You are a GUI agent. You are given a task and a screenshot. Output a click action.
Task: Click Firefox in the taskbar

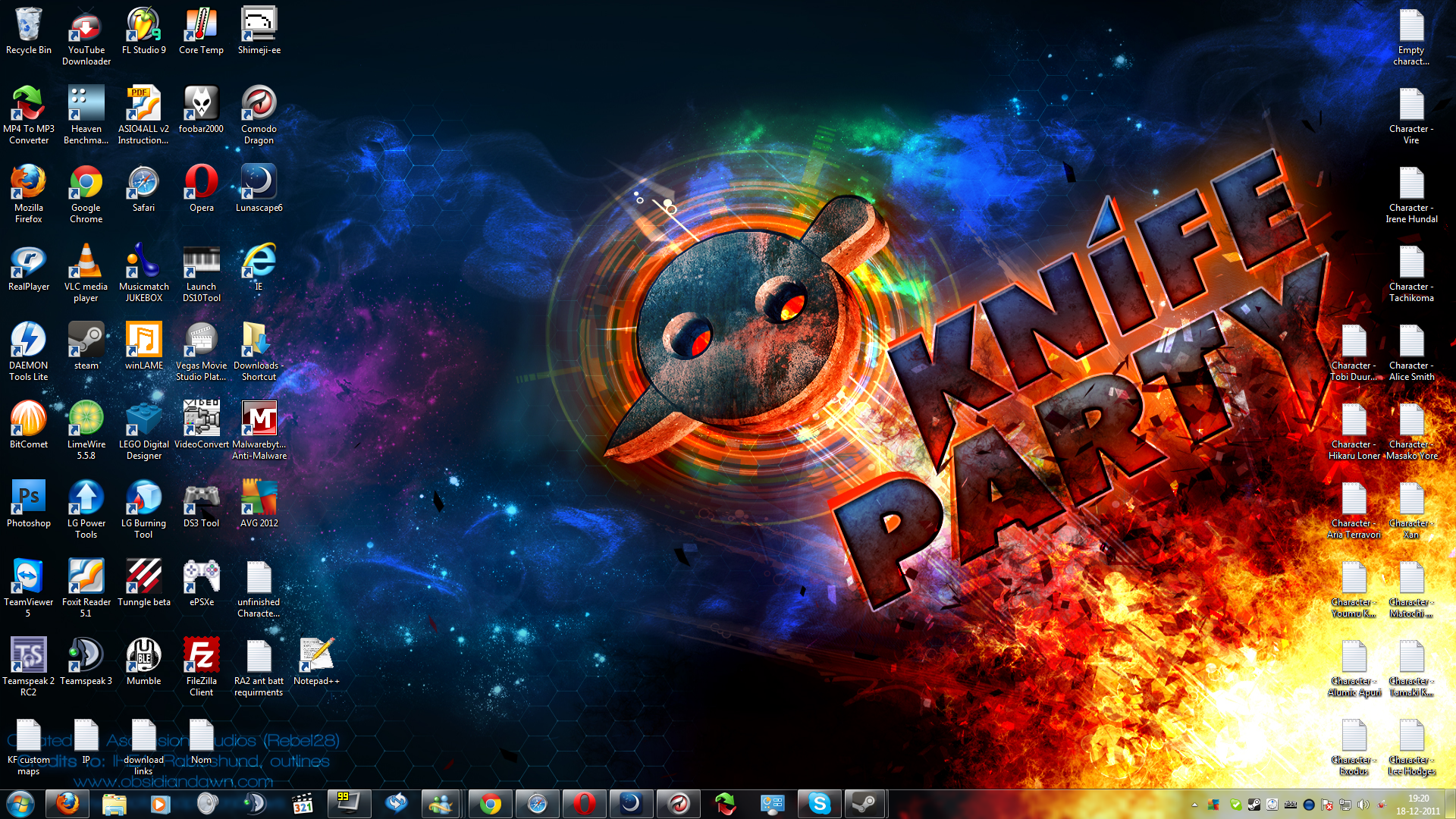click(x=67, y=804)
